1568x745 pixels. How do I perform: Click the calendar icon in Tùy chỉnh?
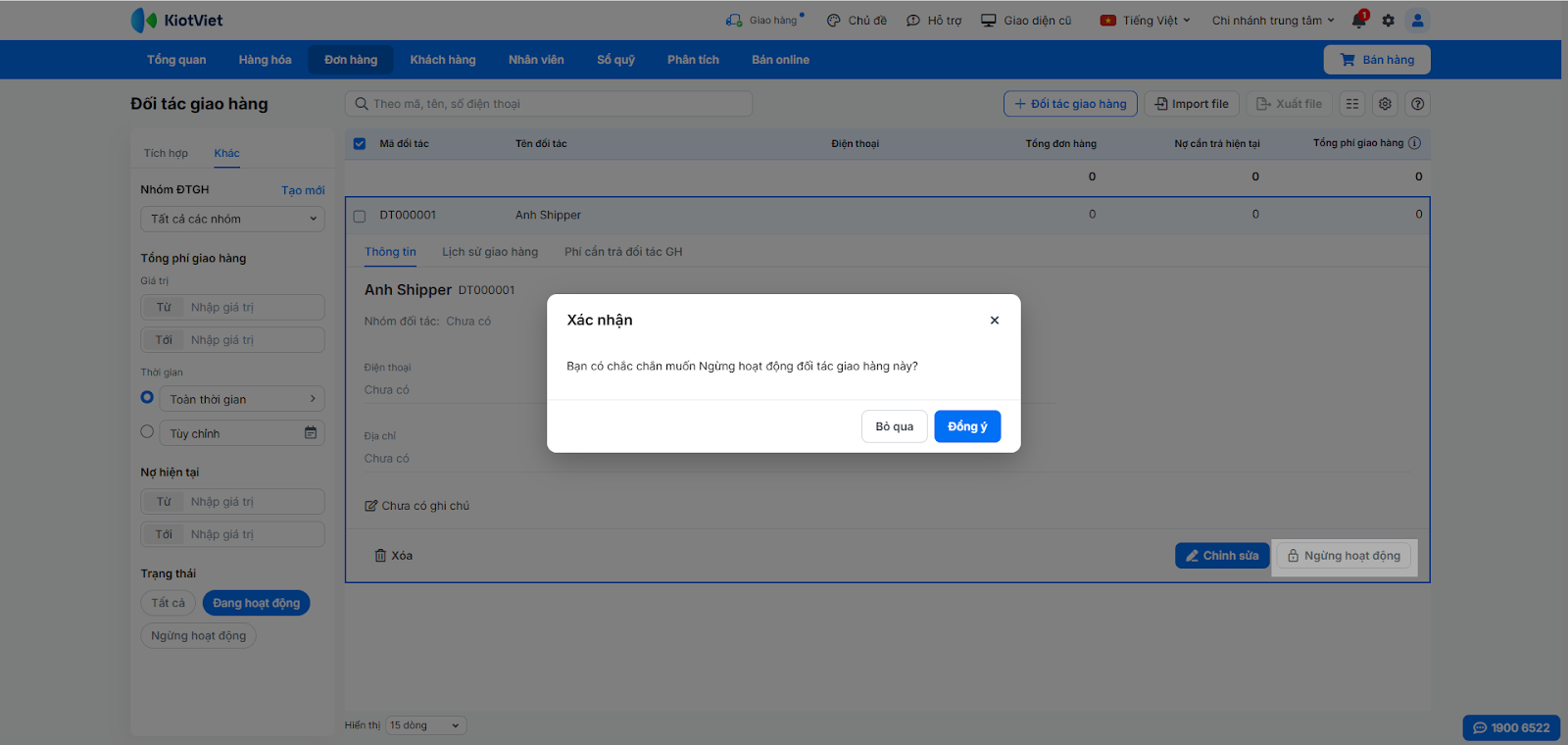pos(311,432)
